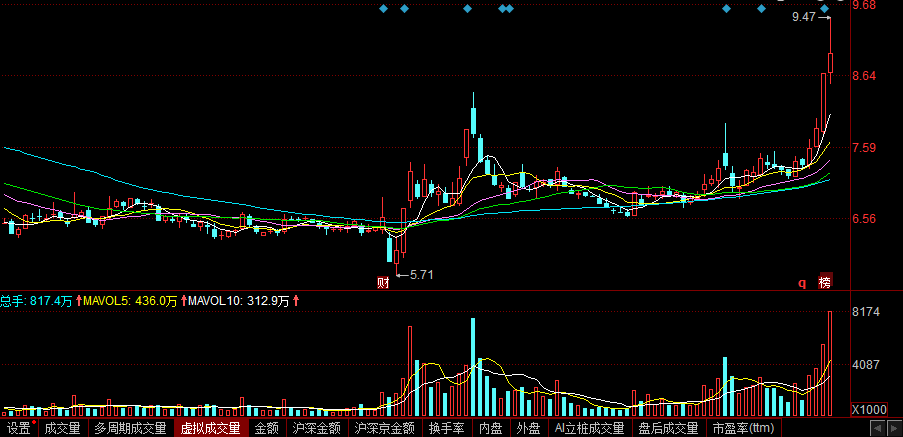Click the left scroll arrow at the bottom right
903x437 pixels.
coord(877,428)
